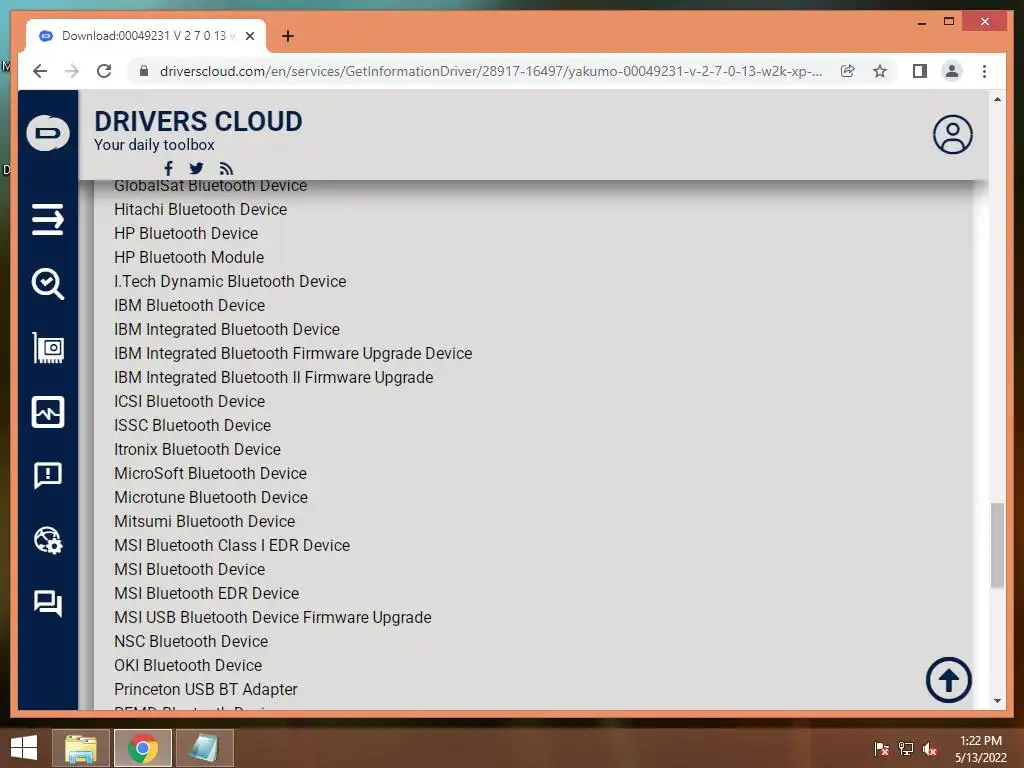The width and height of the screenshot is (1024, 768).
Task: Click the Twitter bird icon
Action: 196,168
